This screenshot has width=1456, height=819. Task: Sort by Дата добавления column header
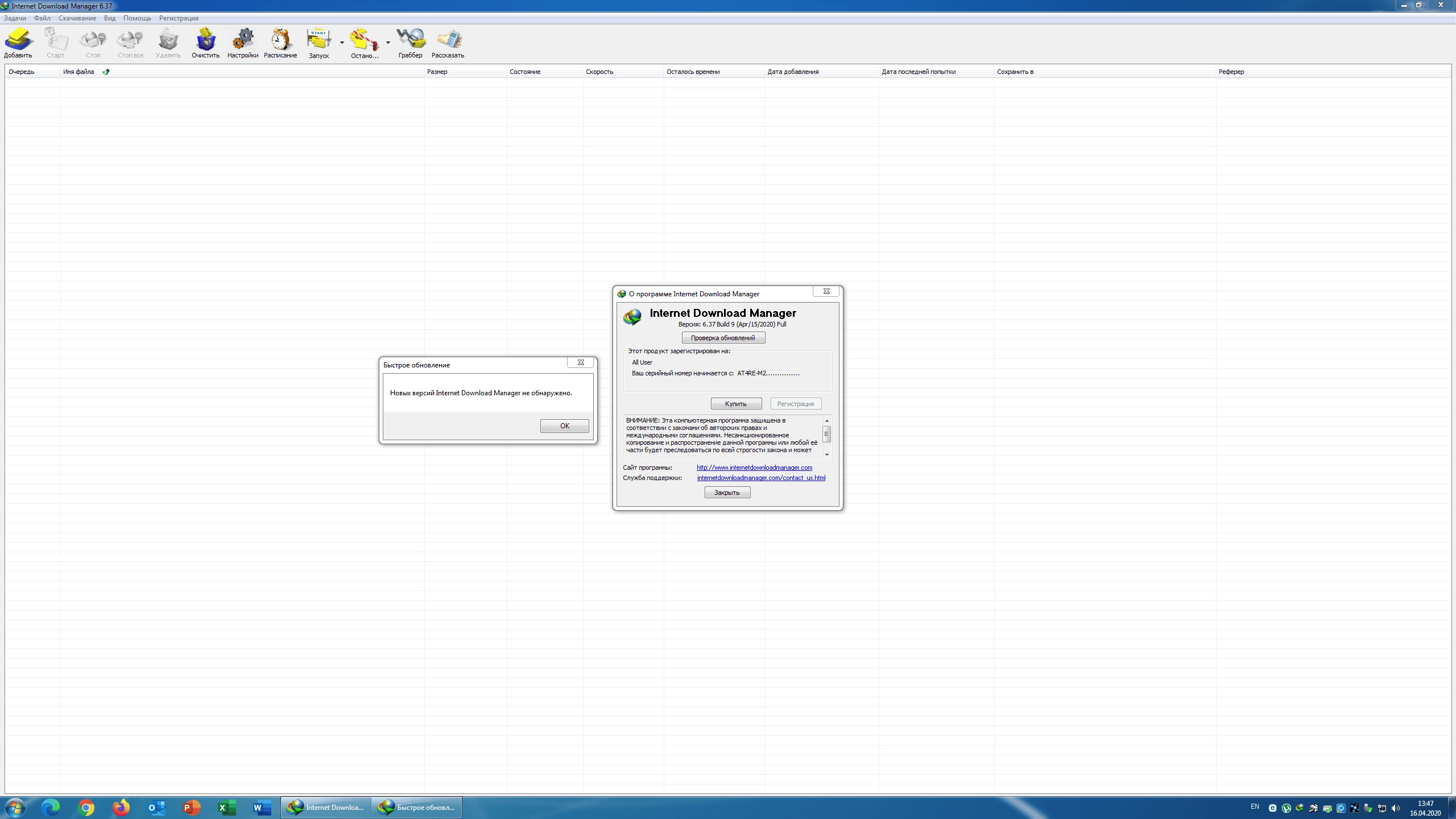tap(822, 72)
